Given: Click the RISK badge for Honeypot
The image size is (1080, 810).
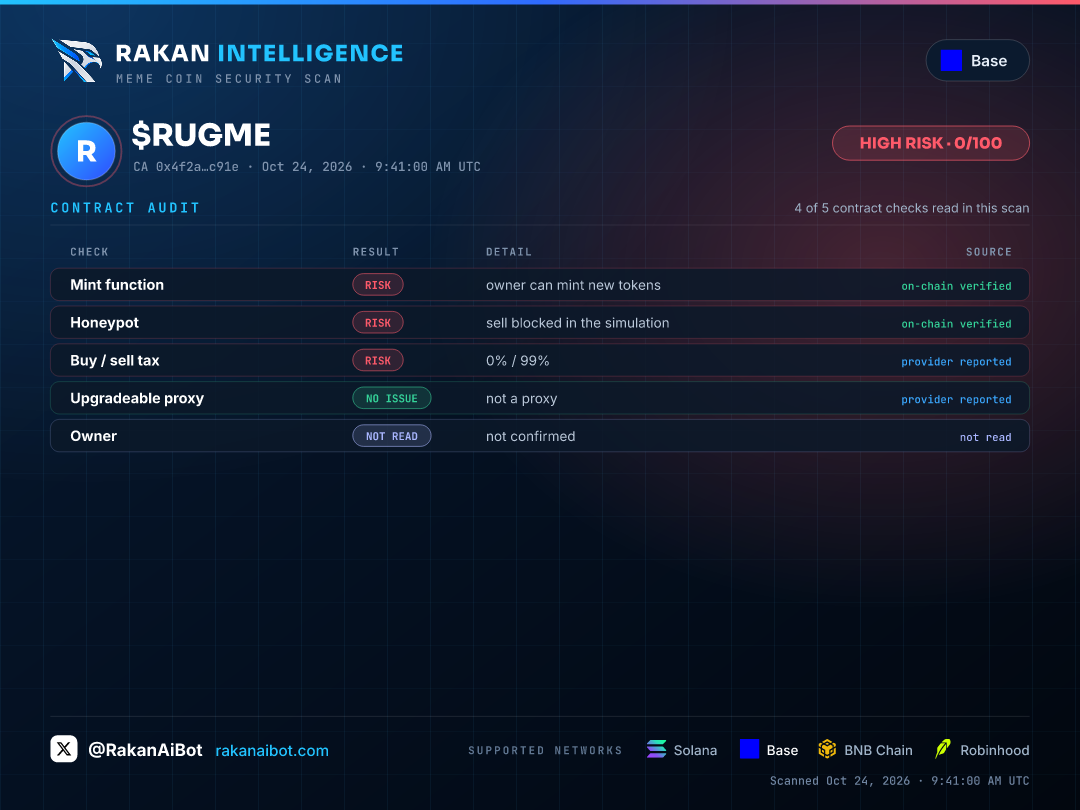Looking at the screenshot, I should [x=378, y=323].
